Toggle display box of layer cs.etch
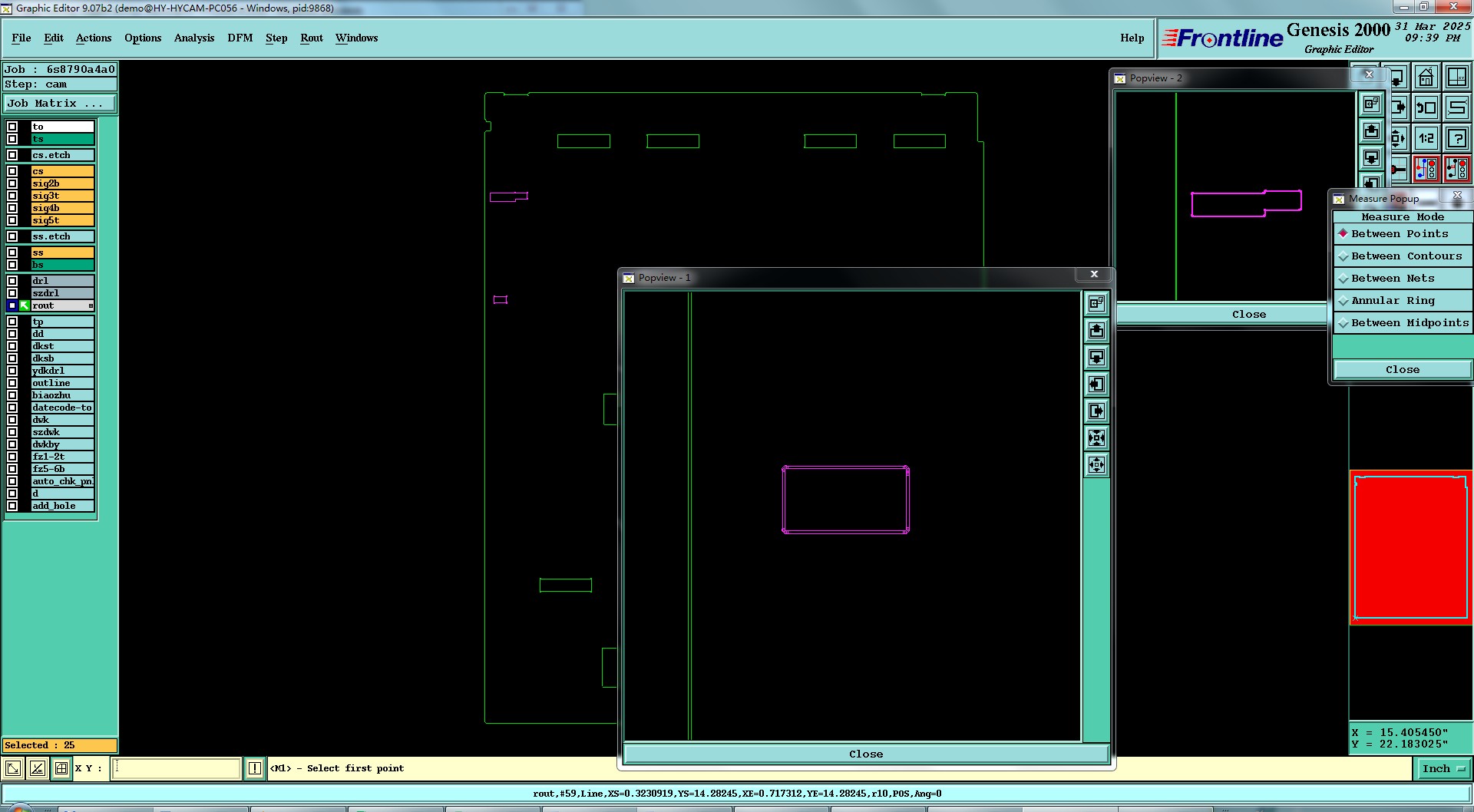1474x812 pixels. coord(12,155)
